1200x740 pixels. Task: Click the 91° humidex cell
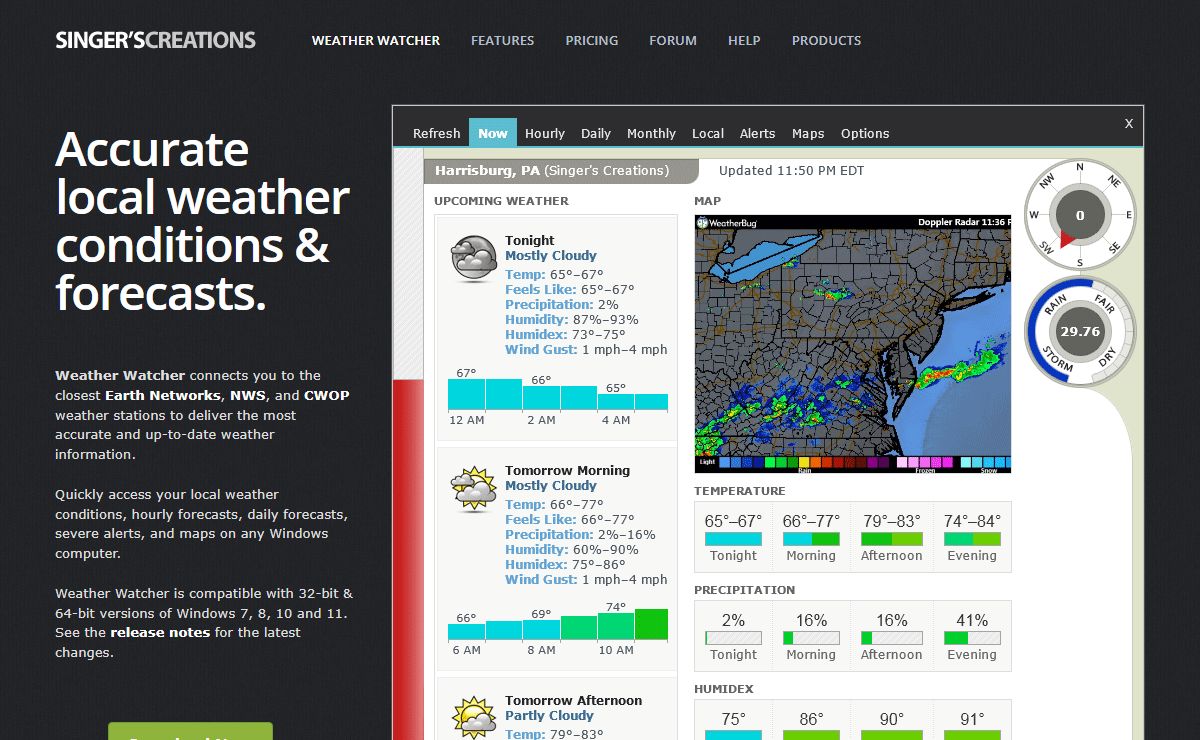tap(972, 720)
